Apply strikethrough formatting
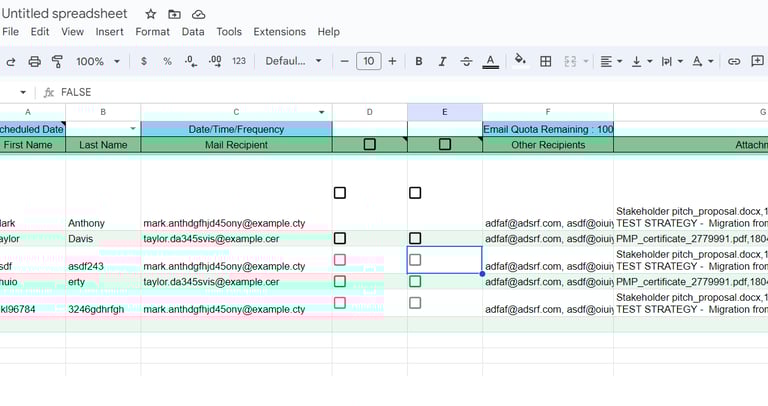 [x=466, y=61]
